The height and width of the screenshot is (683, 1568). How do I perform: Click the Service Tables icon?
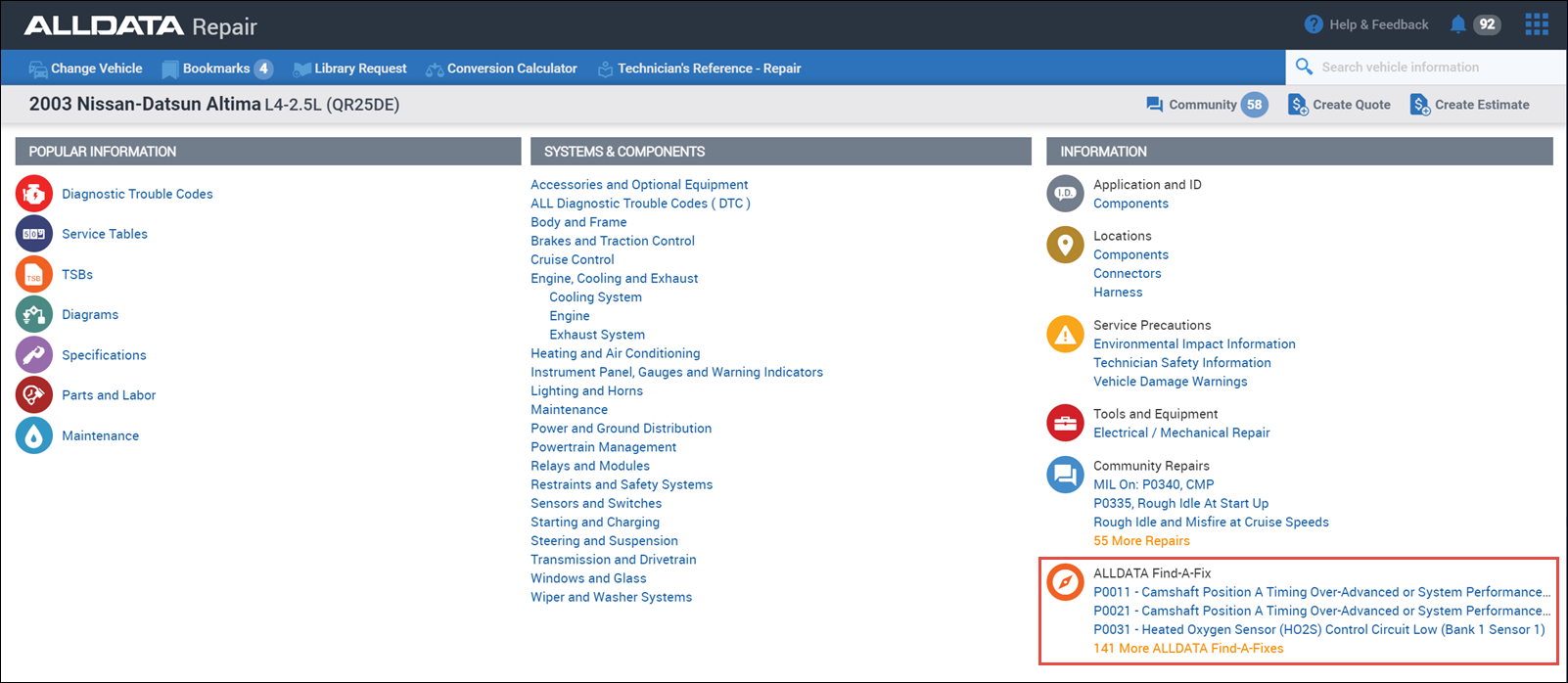34,234
